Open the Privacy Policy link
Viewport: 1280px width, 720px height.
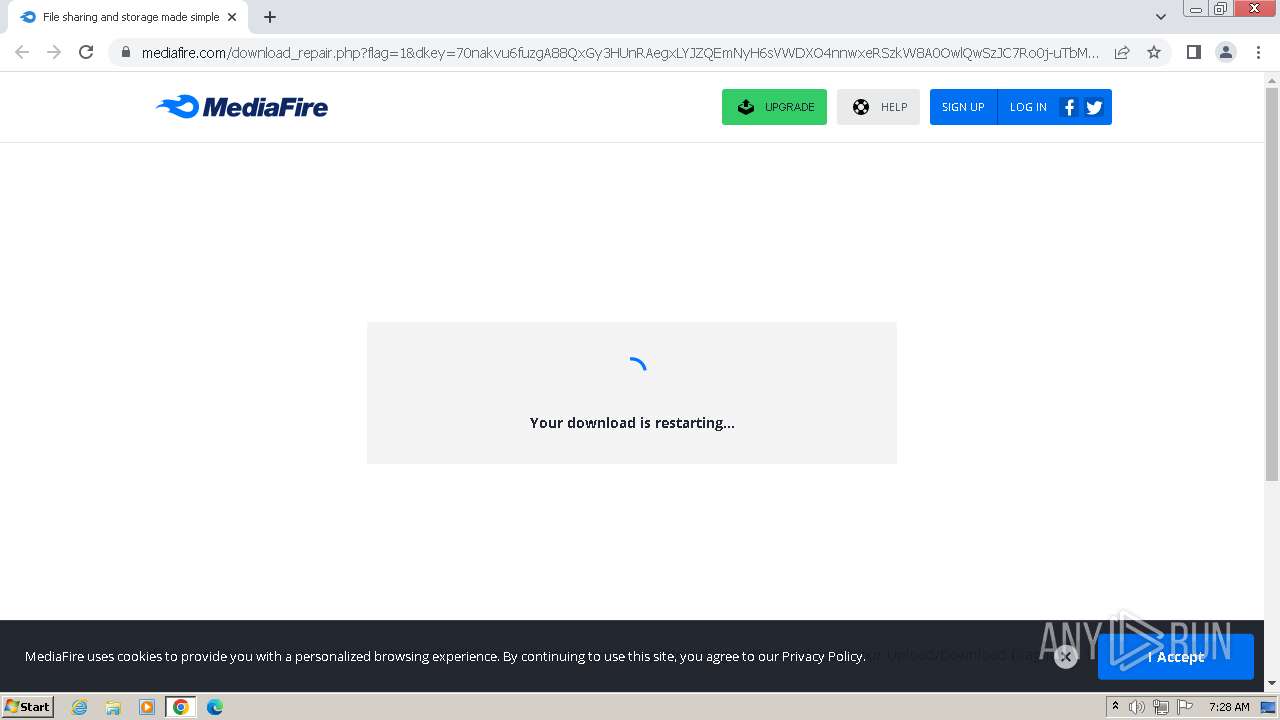(822, 656)
